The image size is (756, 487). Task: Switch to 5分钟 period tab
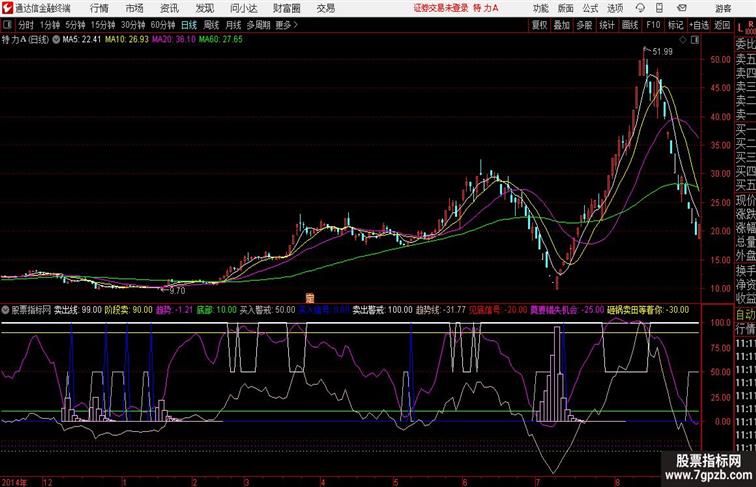[x=75, y=25]
